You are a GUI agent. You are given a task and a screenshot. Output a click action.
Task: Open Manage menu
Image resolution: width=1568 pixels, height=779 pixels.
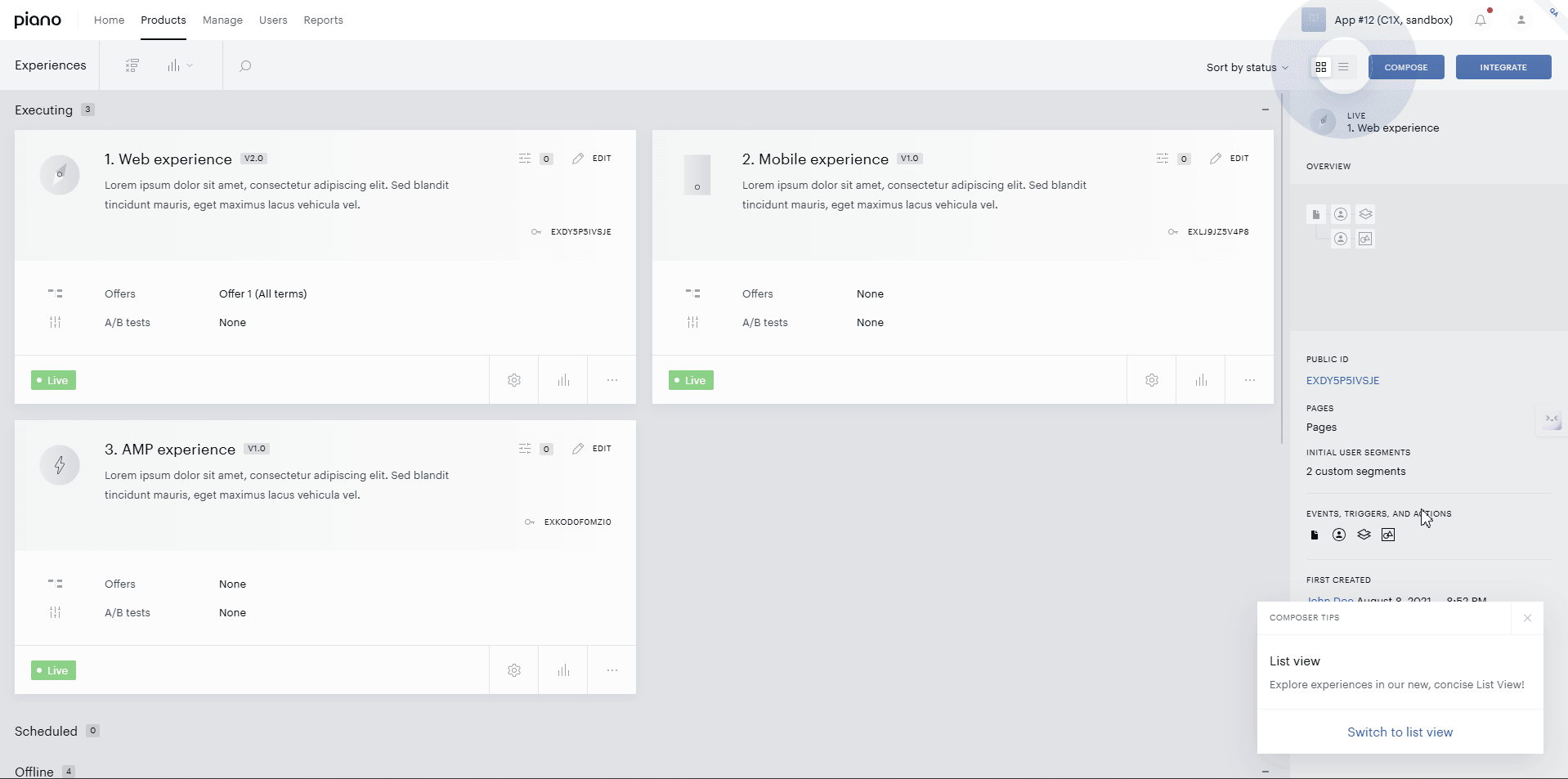tap(222, 20)
